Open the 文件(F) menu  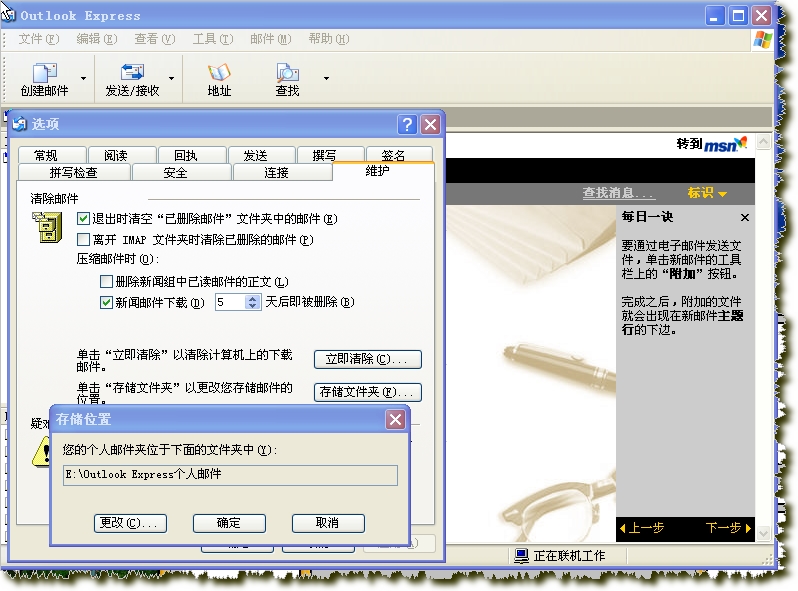click(x=39, y=39)
